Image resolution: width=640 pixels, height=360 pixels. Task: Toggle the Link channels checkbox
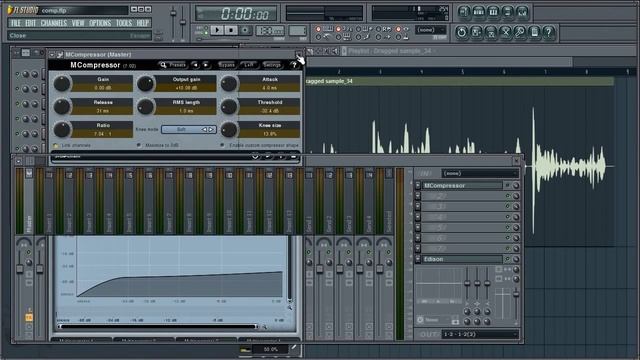[56, 145]
